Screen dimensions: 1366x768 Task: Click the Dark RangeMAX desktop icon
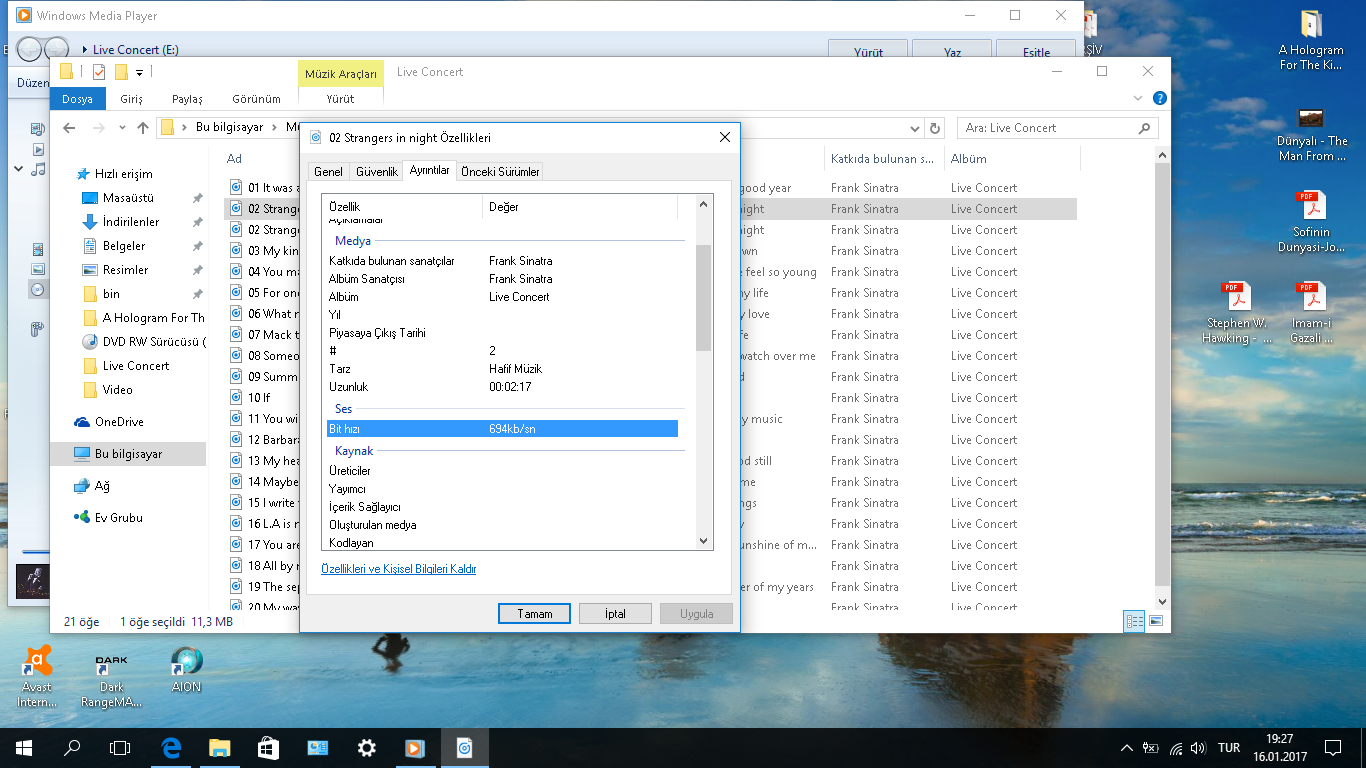[x=111, y=662]
